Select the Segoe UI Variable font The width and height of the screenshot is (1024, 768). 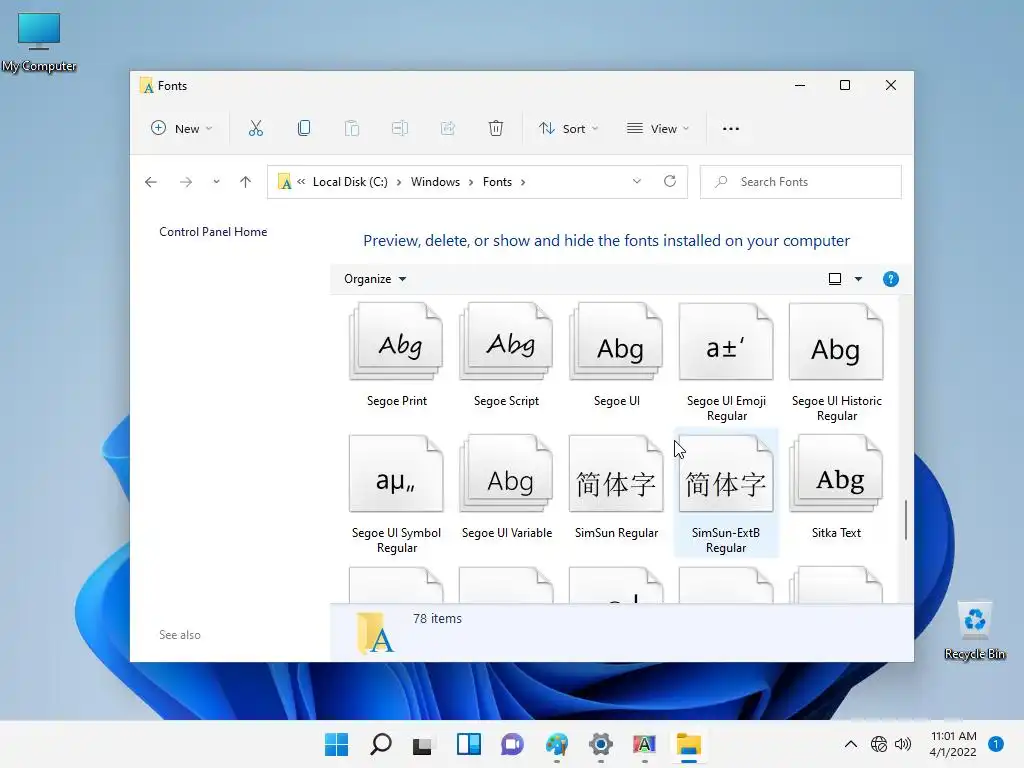pos(506,488)
